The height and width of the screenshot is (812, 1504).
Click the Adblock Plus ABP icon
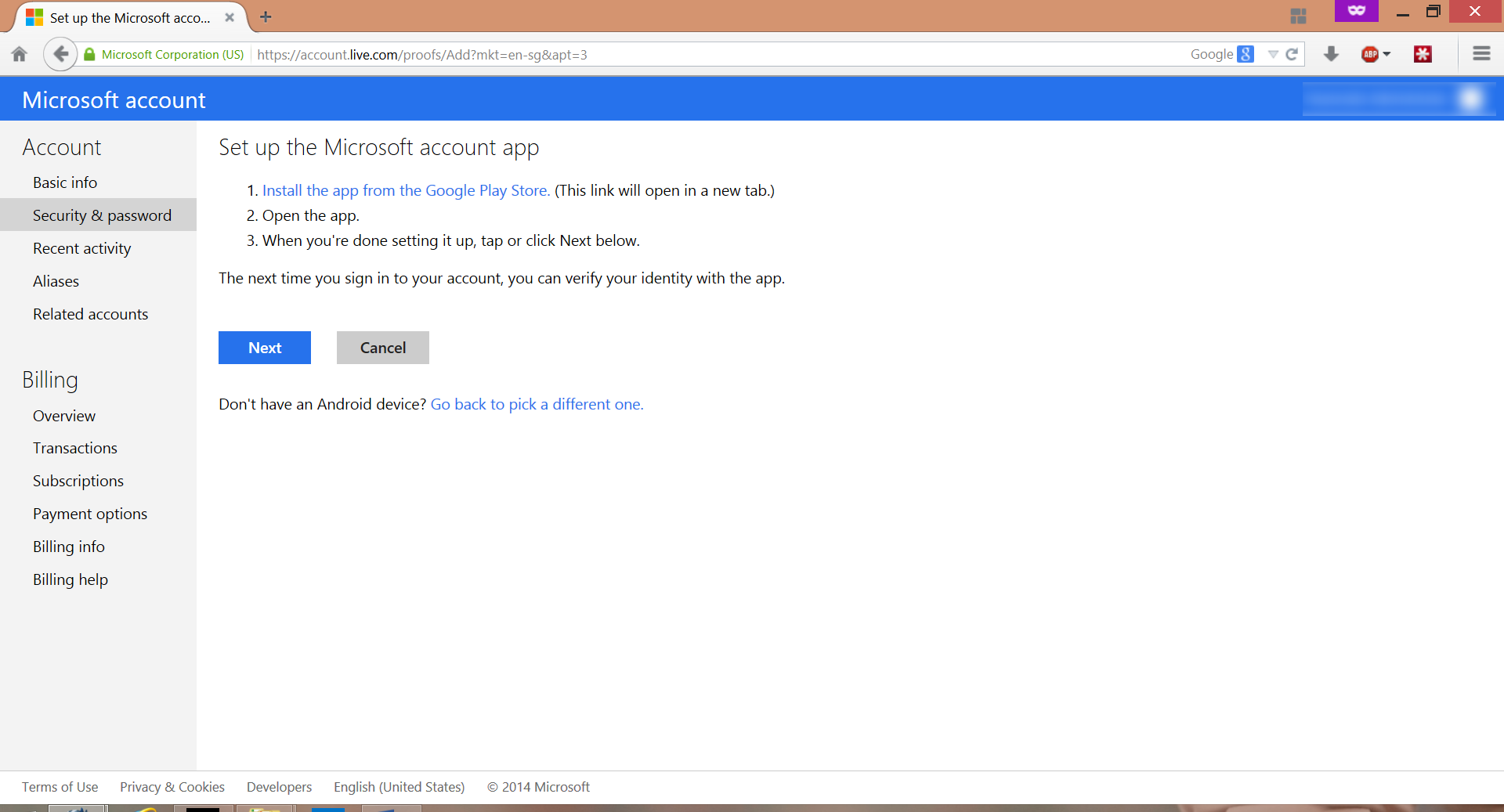[1370, 54]
